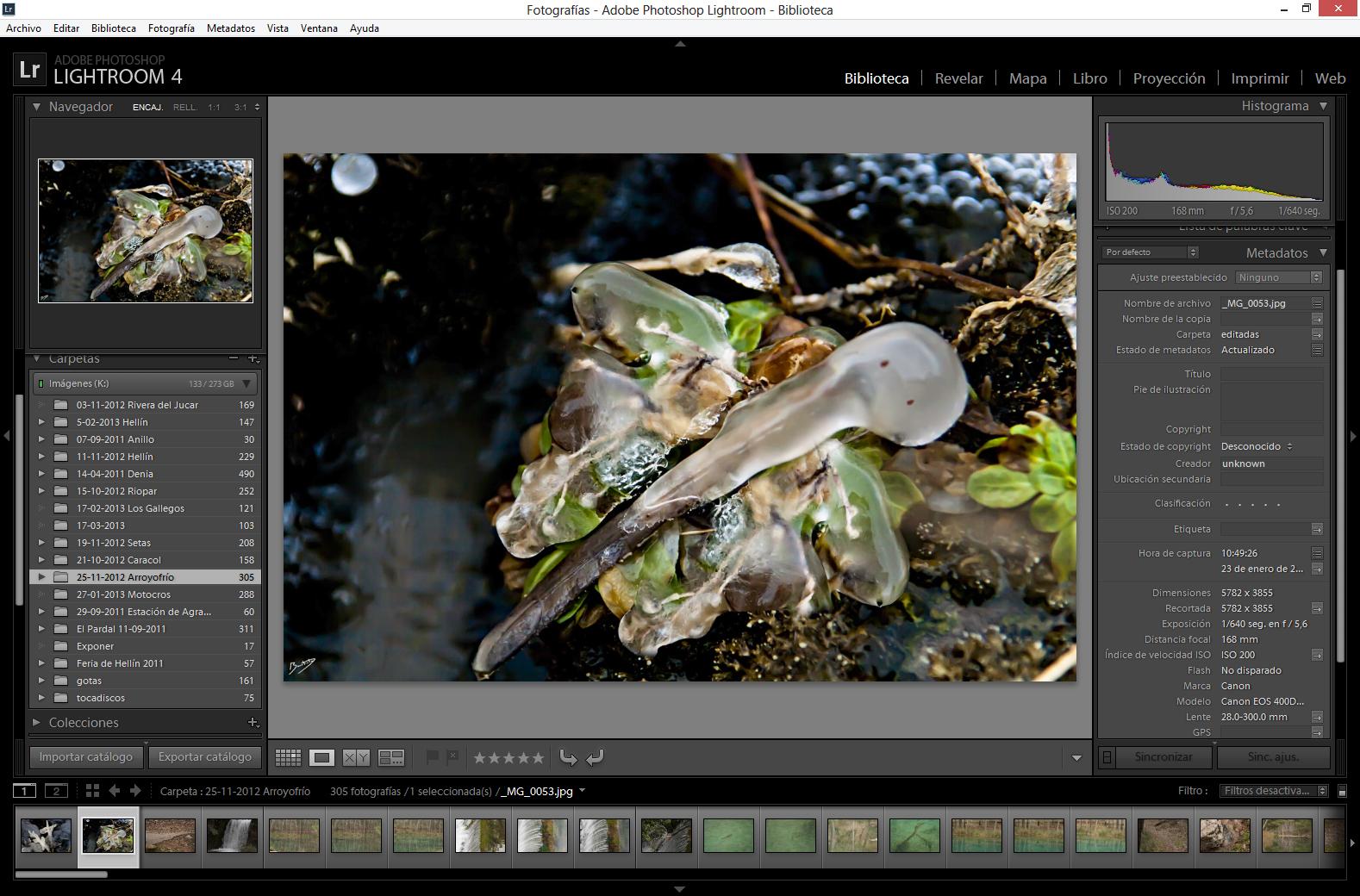Rotate photo clockwise with the toolbar arrow
Screen dimensions: 1360x896
coord(595,757)
